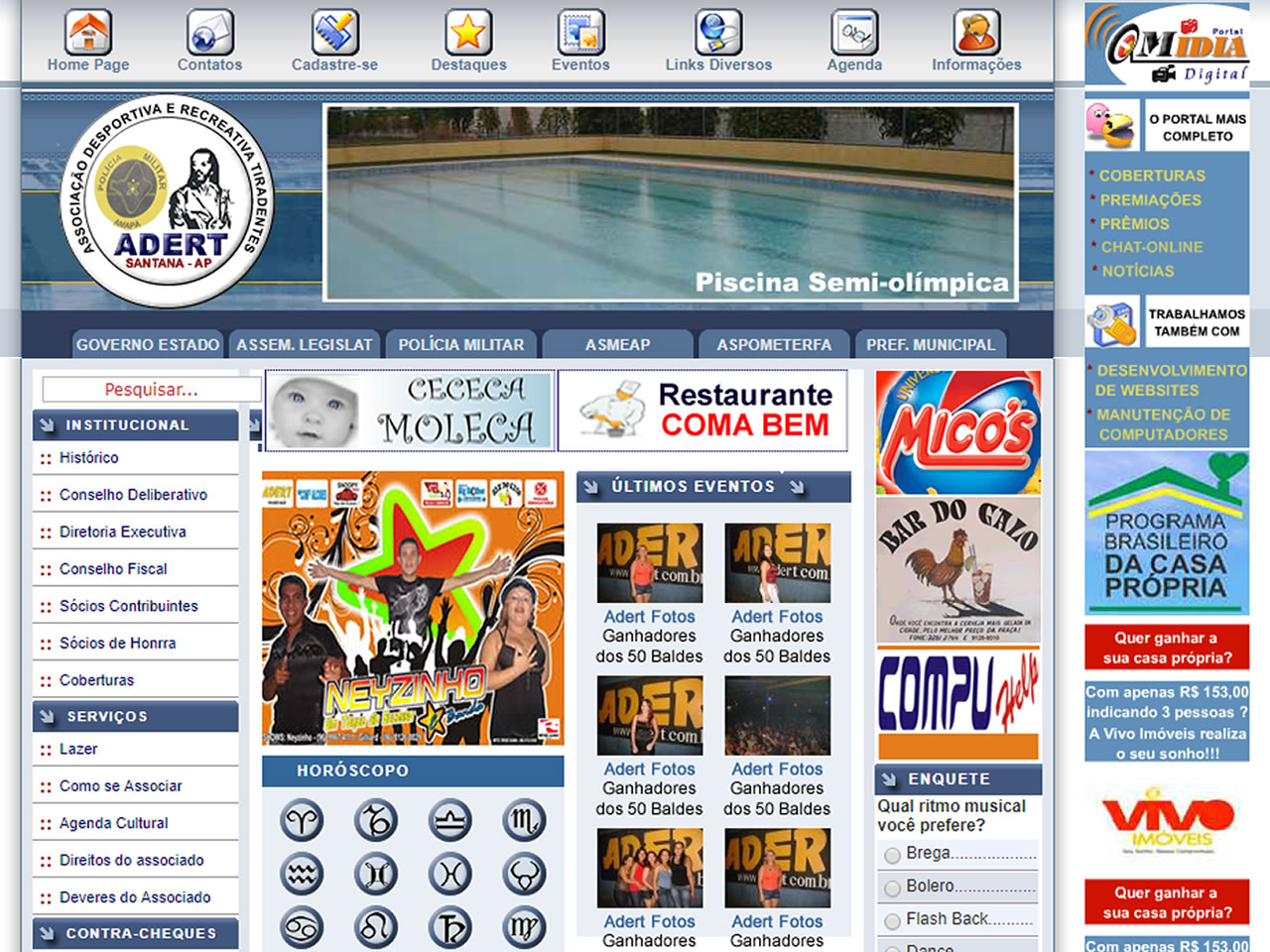1270x952 pixels.
Task: Select the Scorpio horoscope icon
Action: tap(523, 822)
